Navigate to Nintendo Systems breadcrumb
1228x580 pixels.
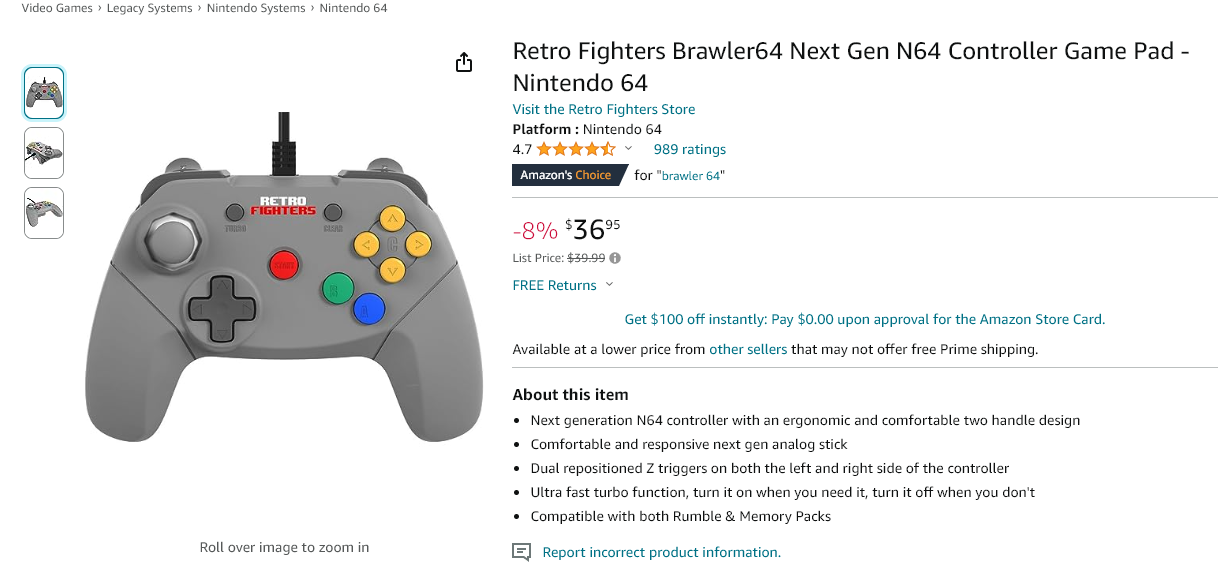[256, 8]
